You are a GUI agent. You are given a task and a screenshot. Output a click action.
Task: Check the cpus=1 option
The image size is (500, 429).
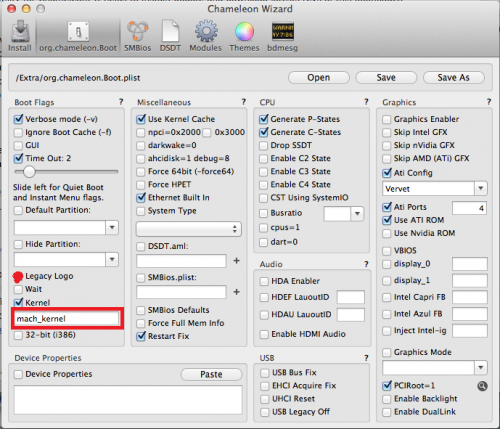click(264, 228)
